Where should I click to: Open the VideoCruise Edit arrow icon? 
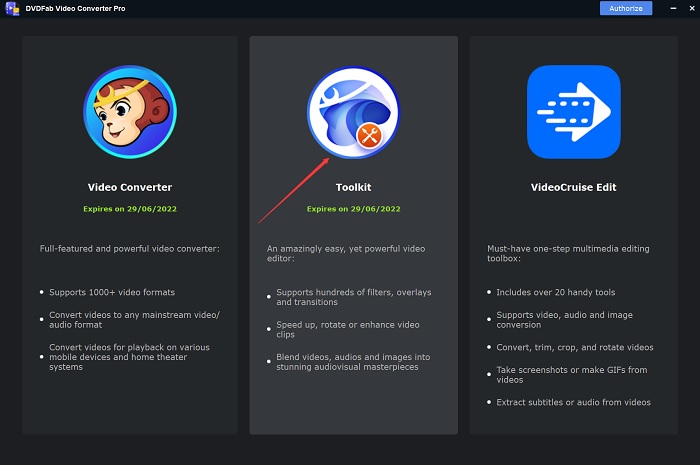(574, 112)
